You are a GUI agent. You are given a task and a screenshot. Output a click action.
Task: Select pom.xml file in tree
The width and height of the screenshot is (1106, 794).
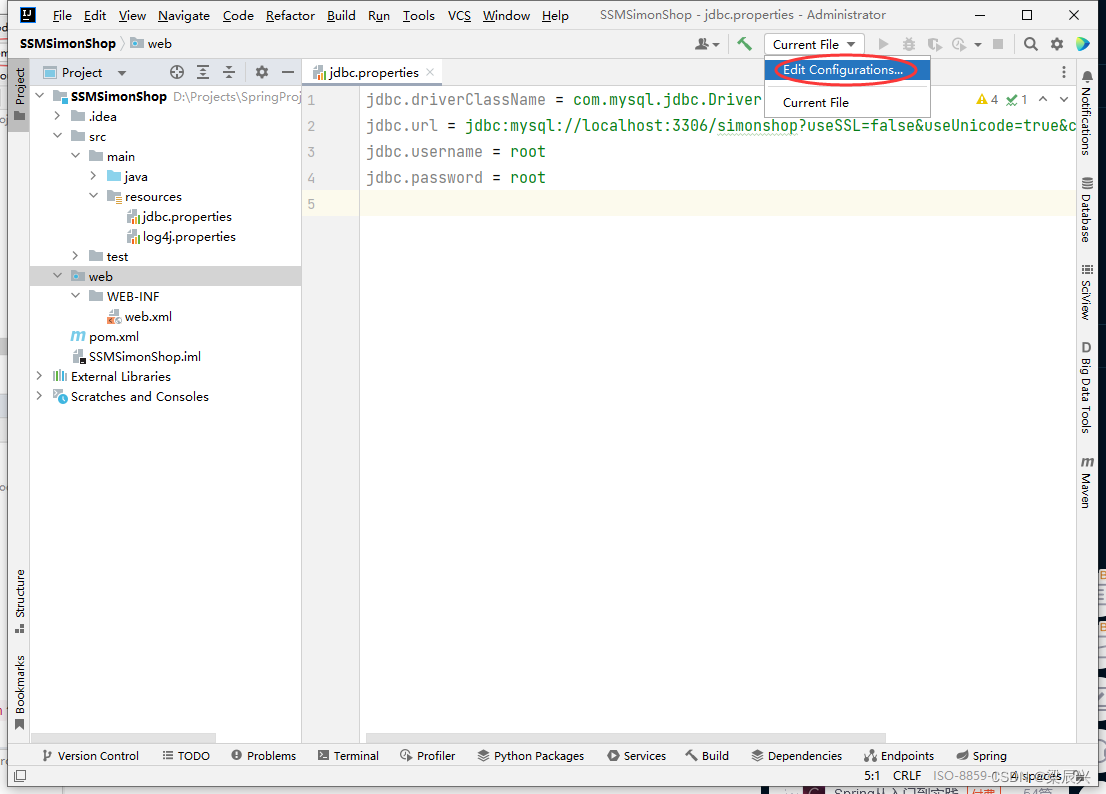click(x=105, y=336)
